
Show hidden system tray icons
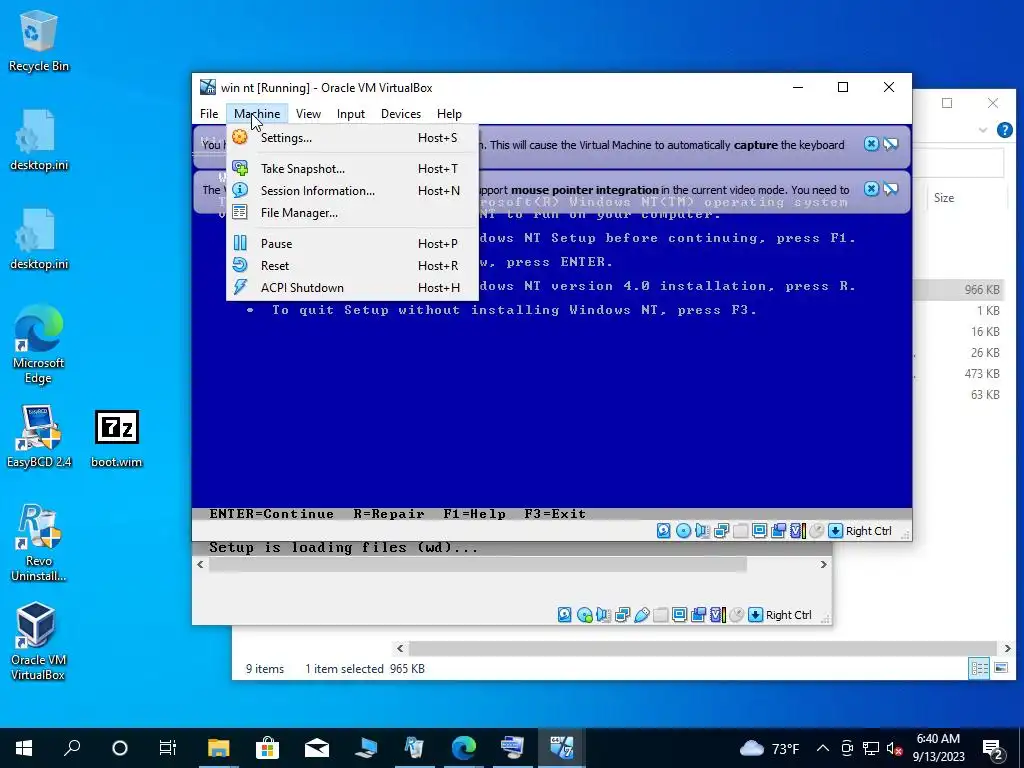click(x=823, y=748)
